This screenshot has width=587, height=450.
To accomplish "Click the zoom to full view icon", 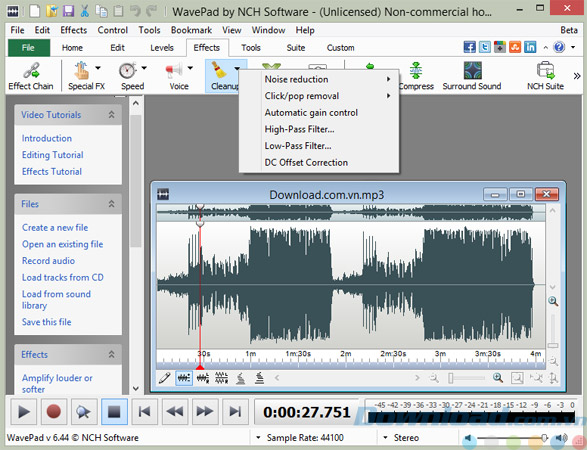I will (x=517, y=378).
